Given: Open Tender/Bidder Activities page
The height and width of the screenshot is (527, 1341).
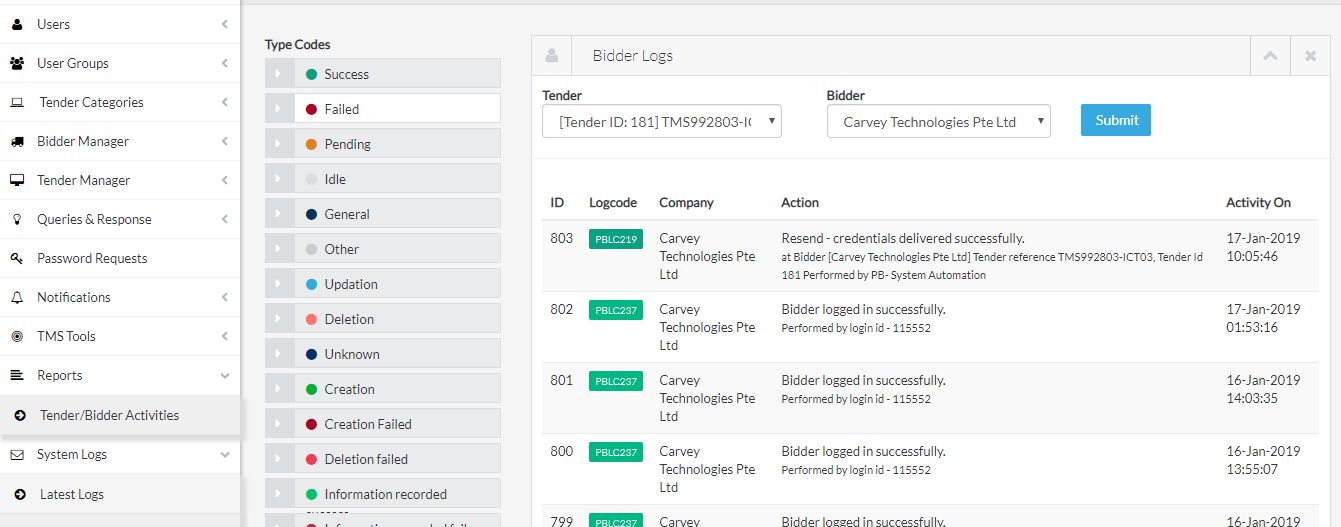Looking at the screenshot, I should coord(120,415).
